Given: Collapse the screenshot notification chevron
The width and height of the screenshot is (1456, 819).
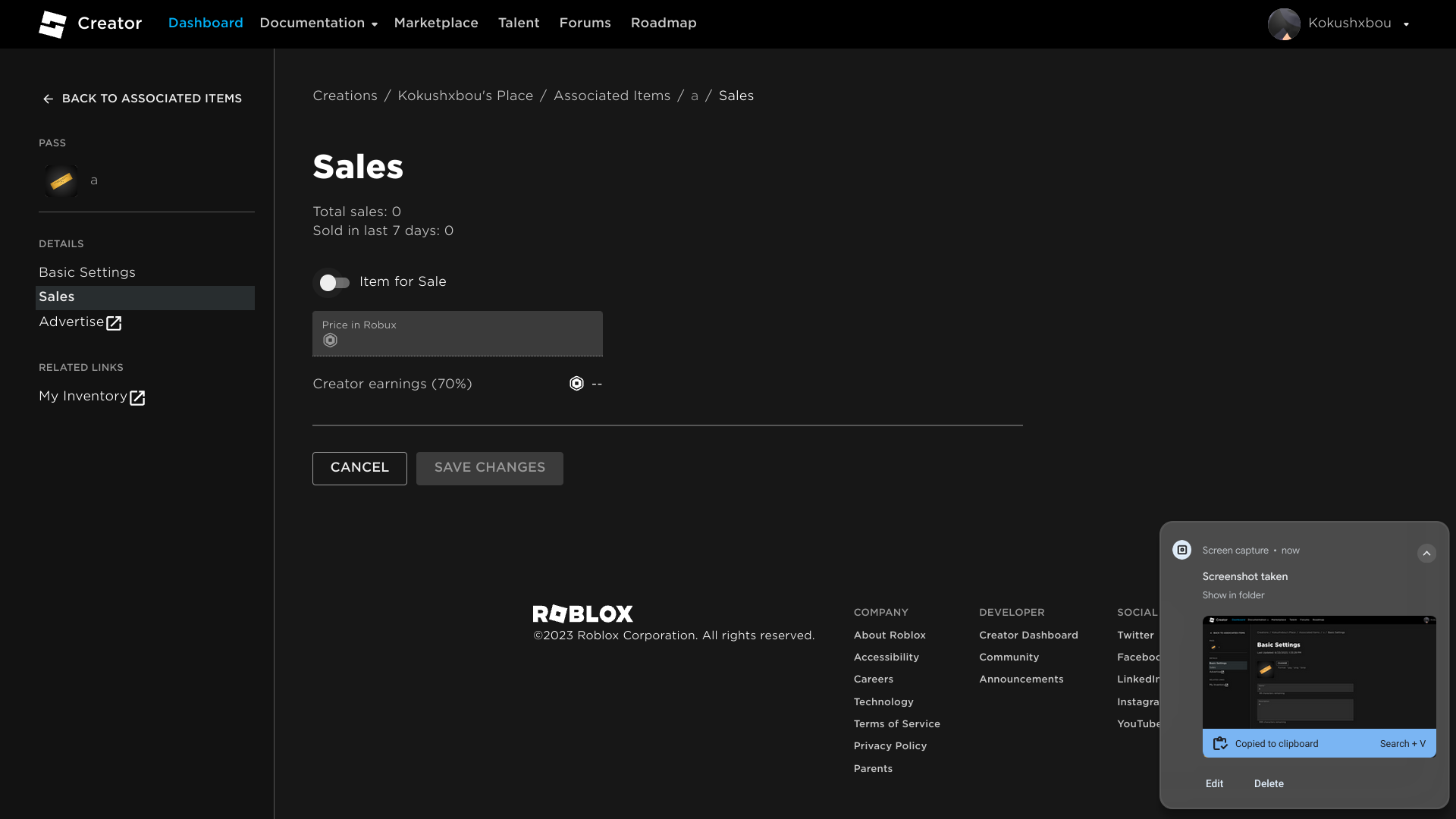Looking at the screenshot, I should coord(1426,553).
